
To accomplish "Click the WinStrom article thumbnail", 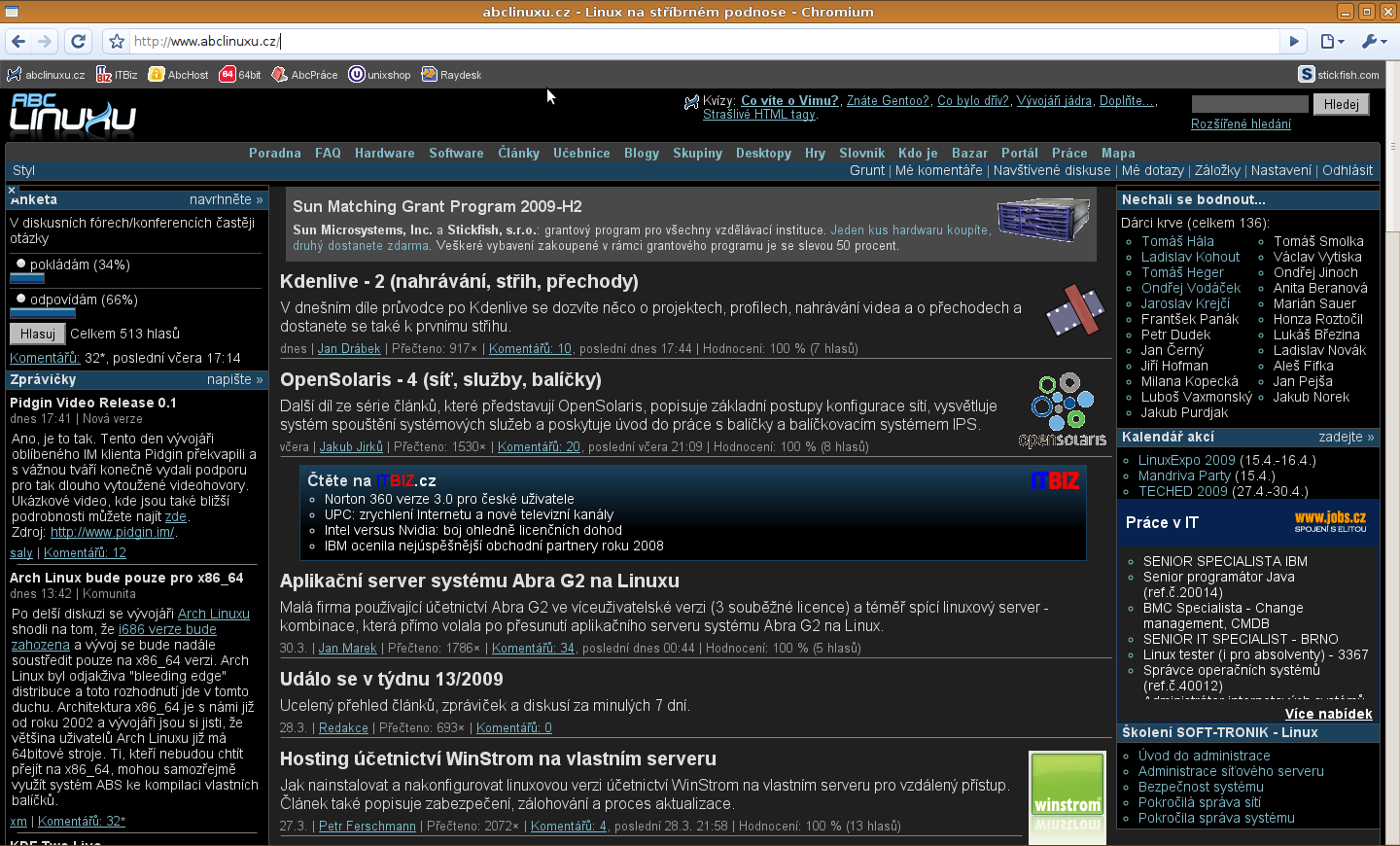I will 1067,797.
